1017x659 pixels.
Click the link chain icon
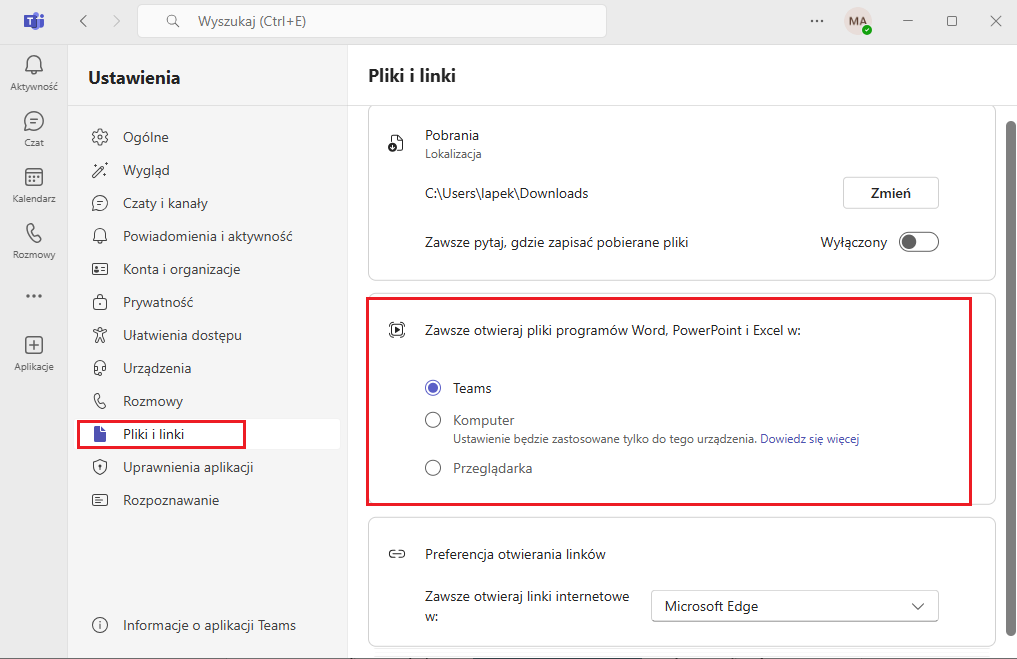pos(397,554)
